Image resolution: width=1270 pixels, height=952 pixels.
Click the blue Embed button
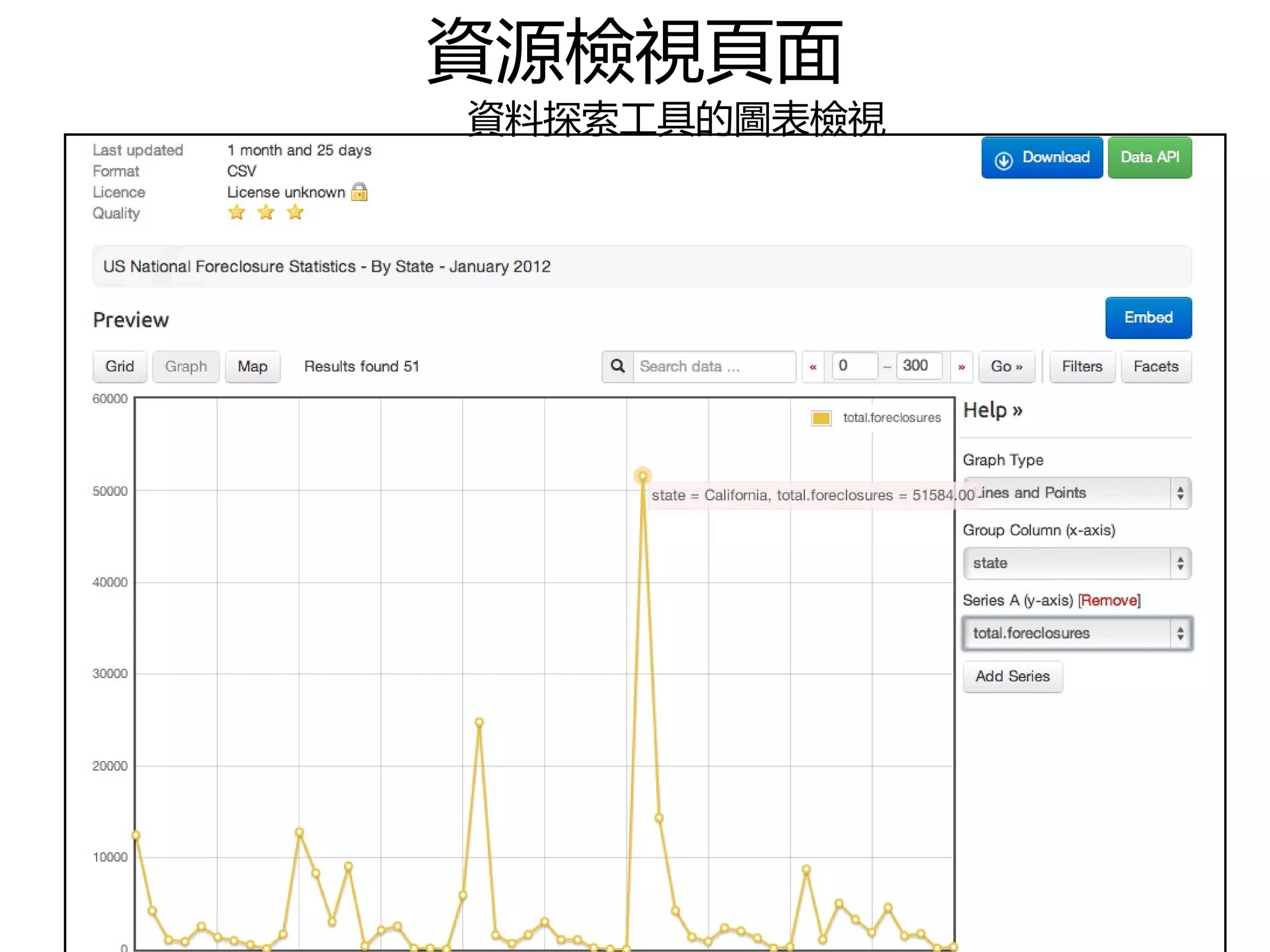(x=1148, y=317)
